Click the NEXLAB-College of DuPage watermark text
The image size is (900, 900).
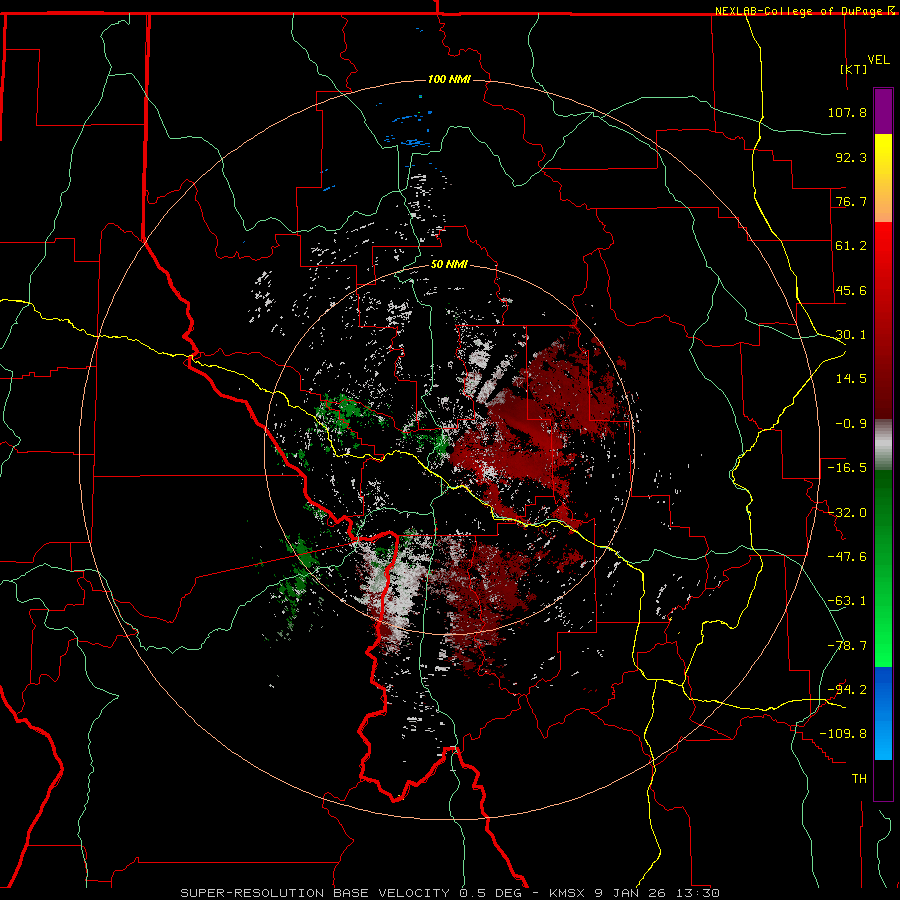(x=800, y=11)
